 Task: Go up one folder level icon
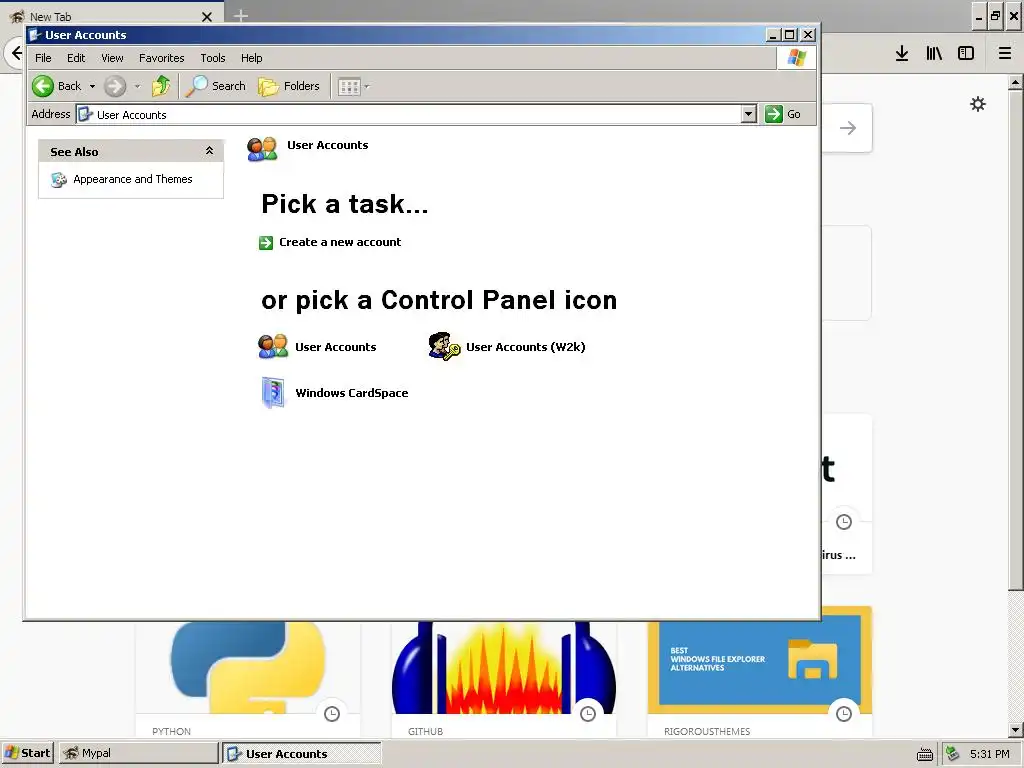click(x=161, y=86)
